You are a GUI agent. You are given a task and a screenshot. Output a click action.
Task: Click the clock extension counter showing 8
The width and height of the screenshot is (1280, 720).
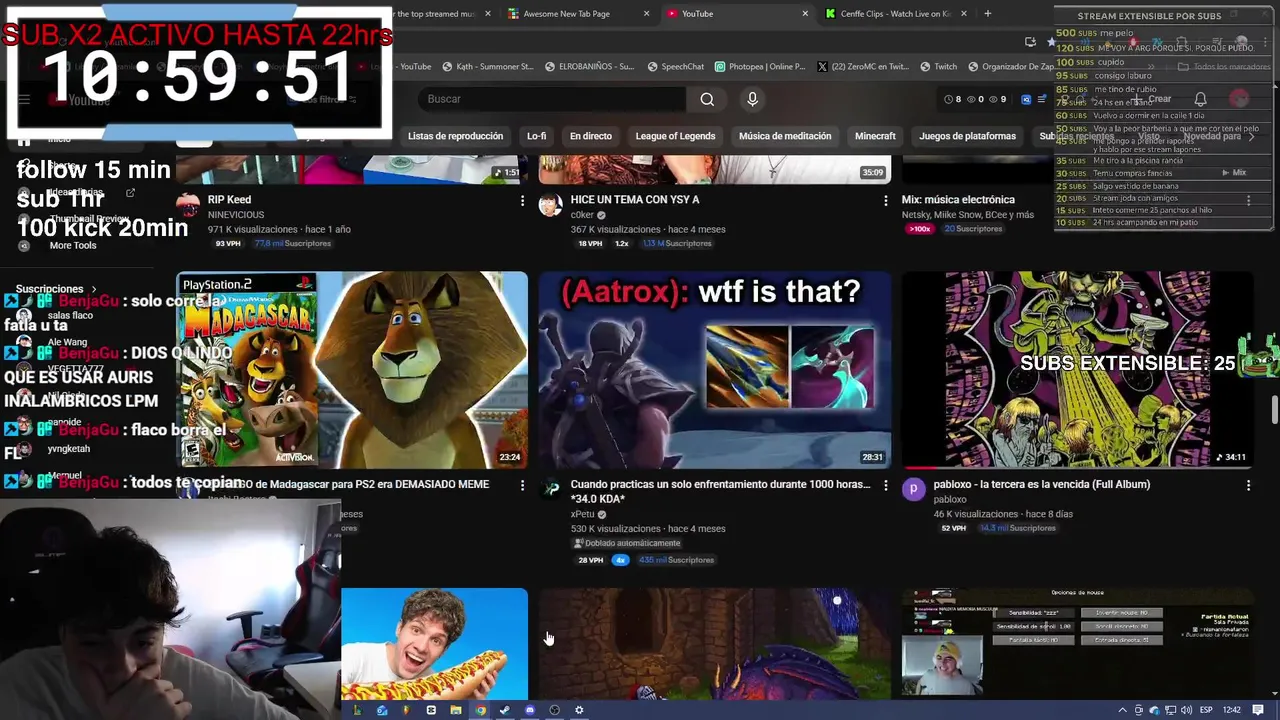tap(952, 99)
